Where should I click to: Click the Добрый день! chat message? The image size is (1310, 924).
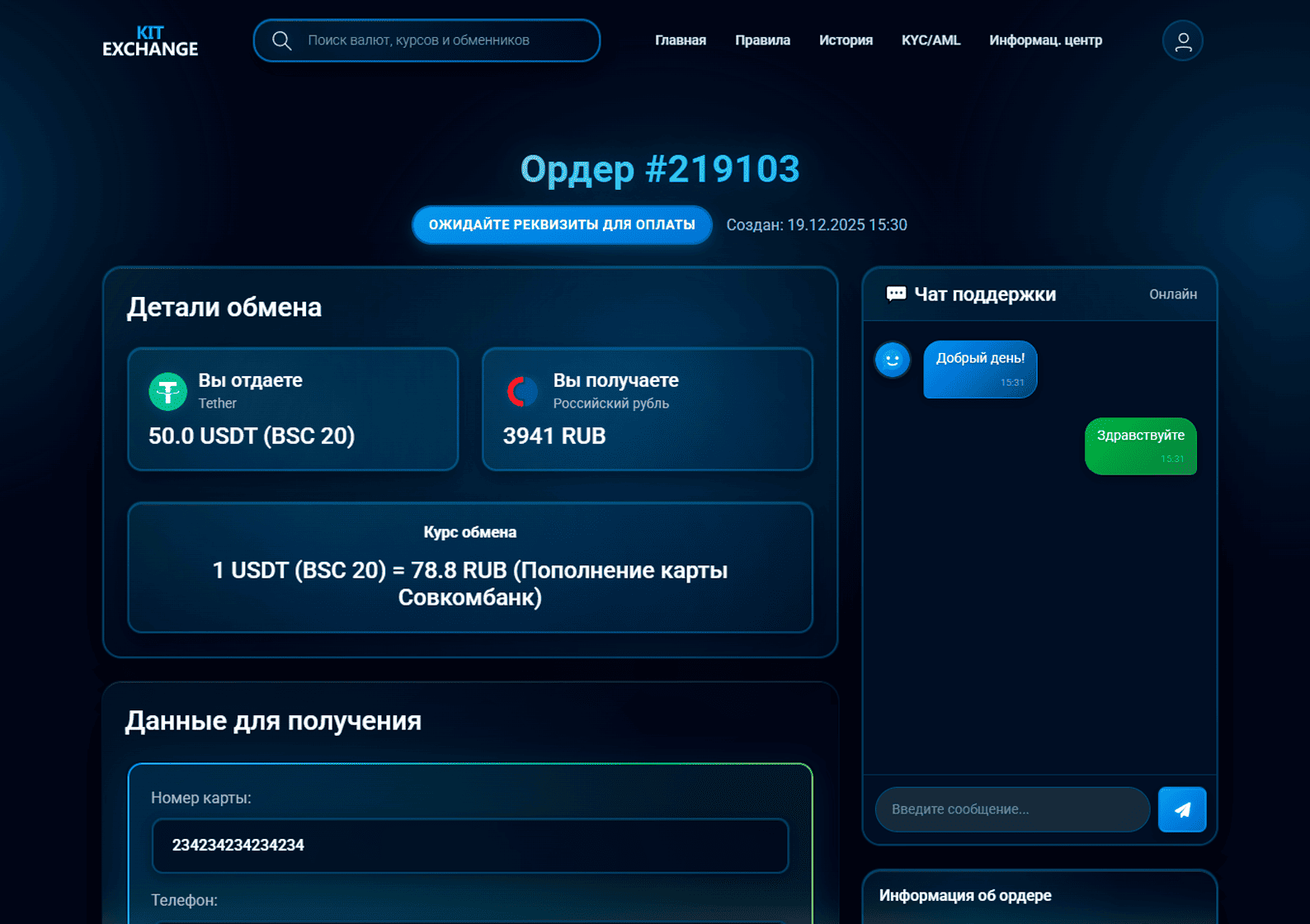tap(980, 369)
